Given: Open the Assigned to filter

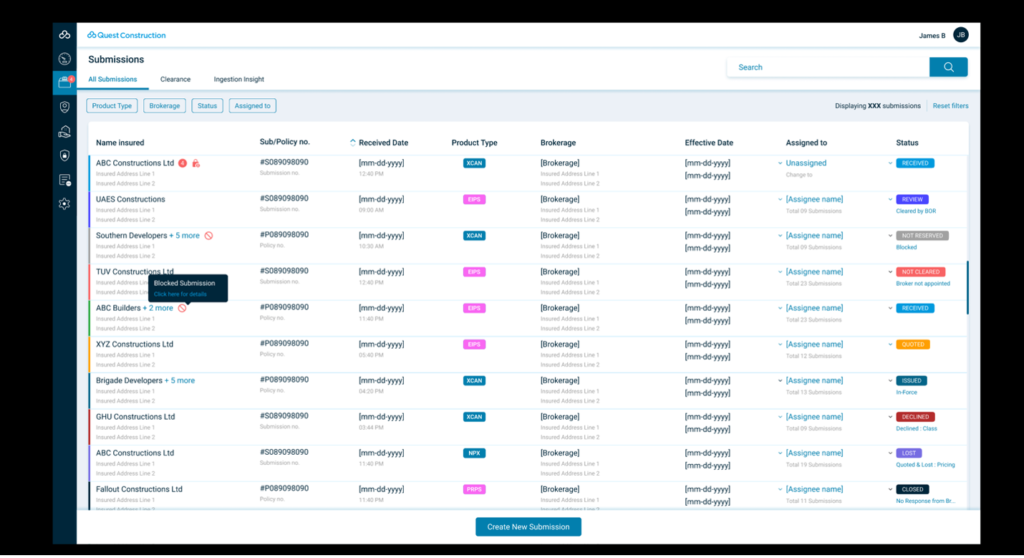Looking at the screenshot, I should pyautogui.click(x=253, y=106).
